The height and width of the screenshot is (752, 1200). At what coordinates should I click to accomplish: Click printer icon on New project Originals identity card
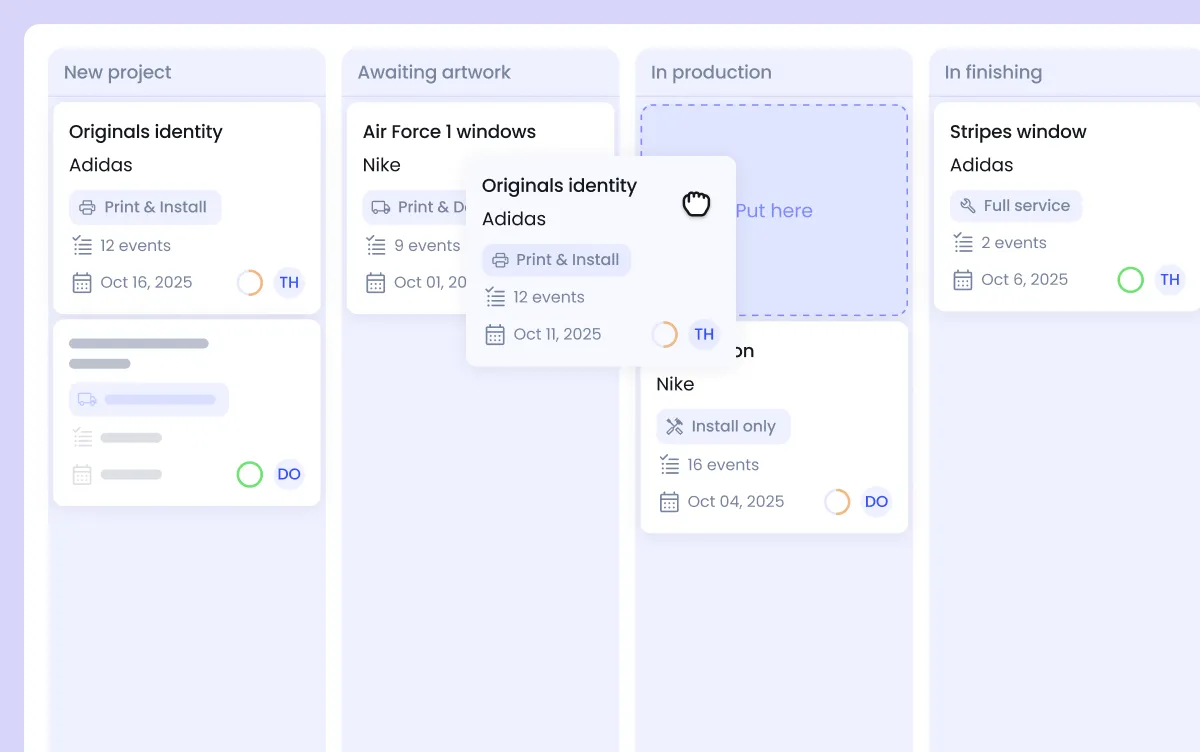pyautogui.click(x=87, y=207)
